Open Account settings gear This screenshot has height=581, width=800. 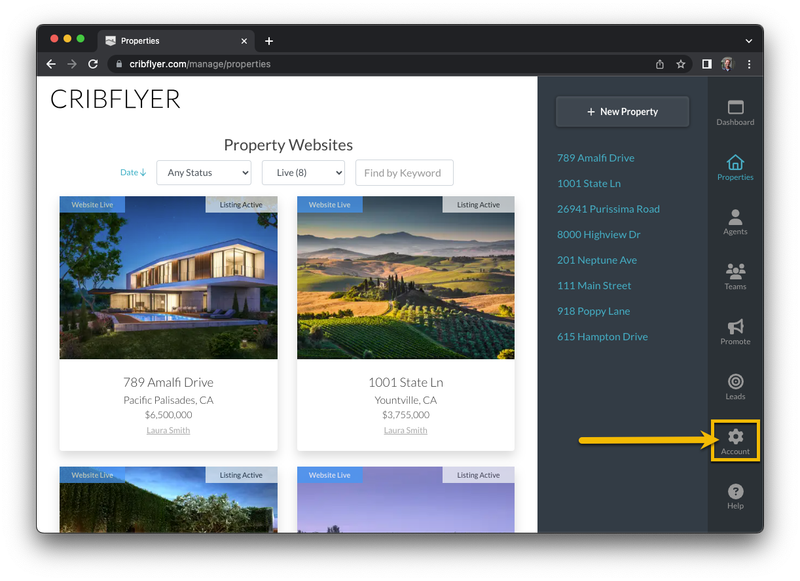point(735,442)
